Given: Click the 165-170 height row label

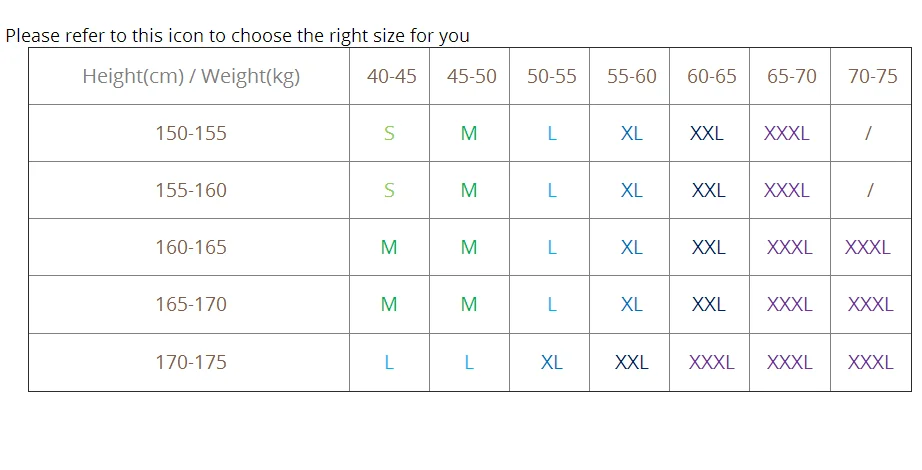Looking at the screenshot, I should point(191,305).
